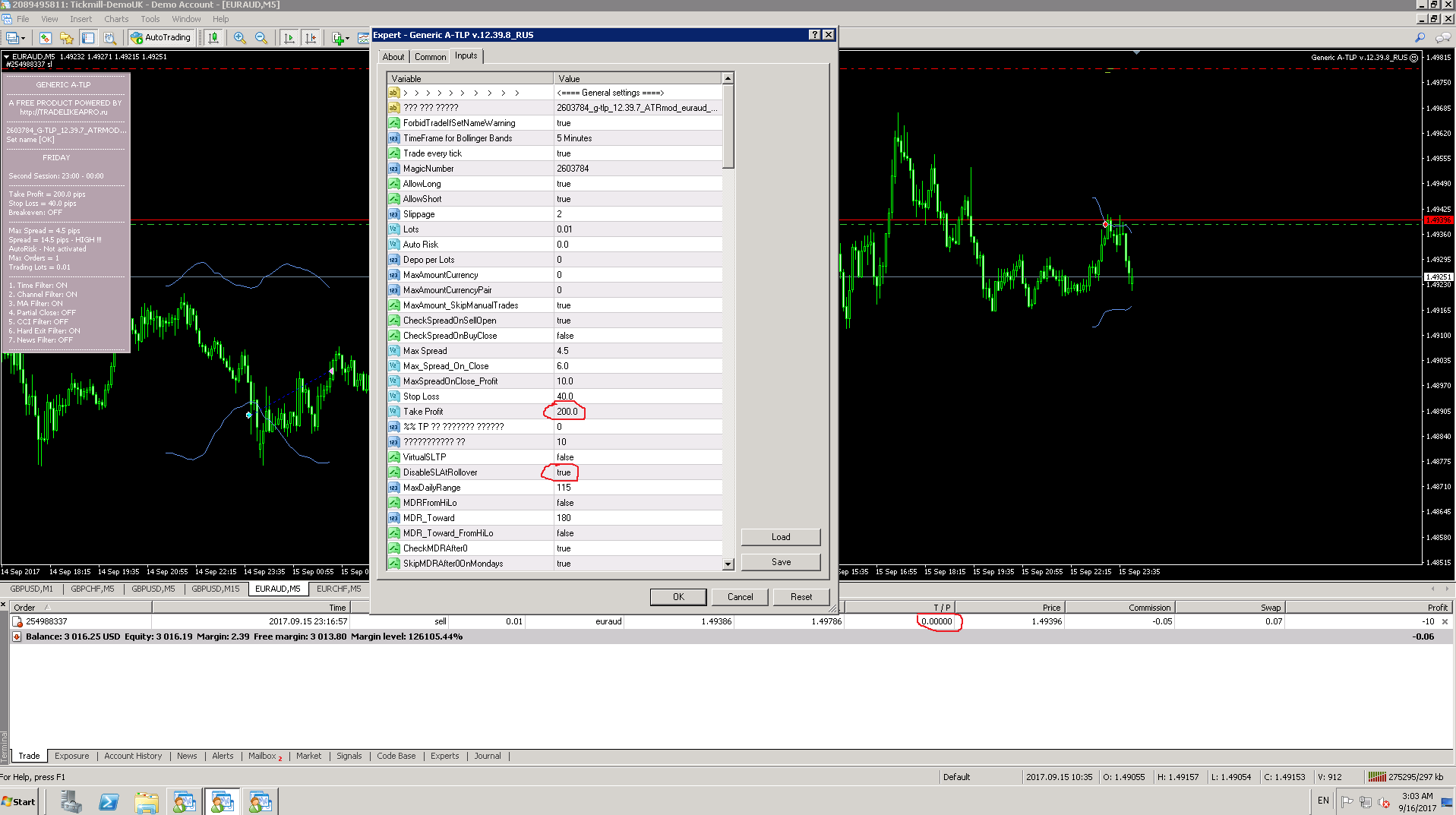Viewport: 1456px width, 815px height.
Task: Open the TimeFrame for Bollinger Bands value
Action: [574, 138]
